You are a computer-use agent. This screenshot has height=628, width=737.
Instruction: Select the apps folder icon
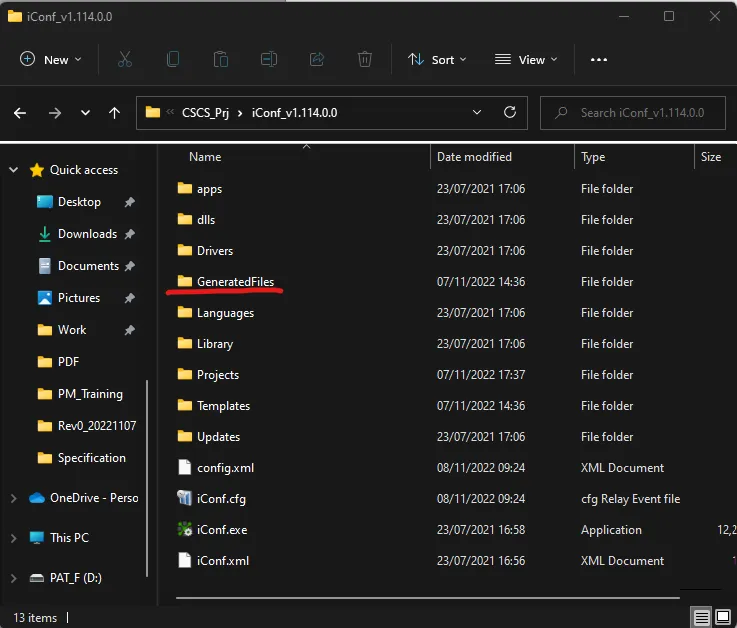185,188
